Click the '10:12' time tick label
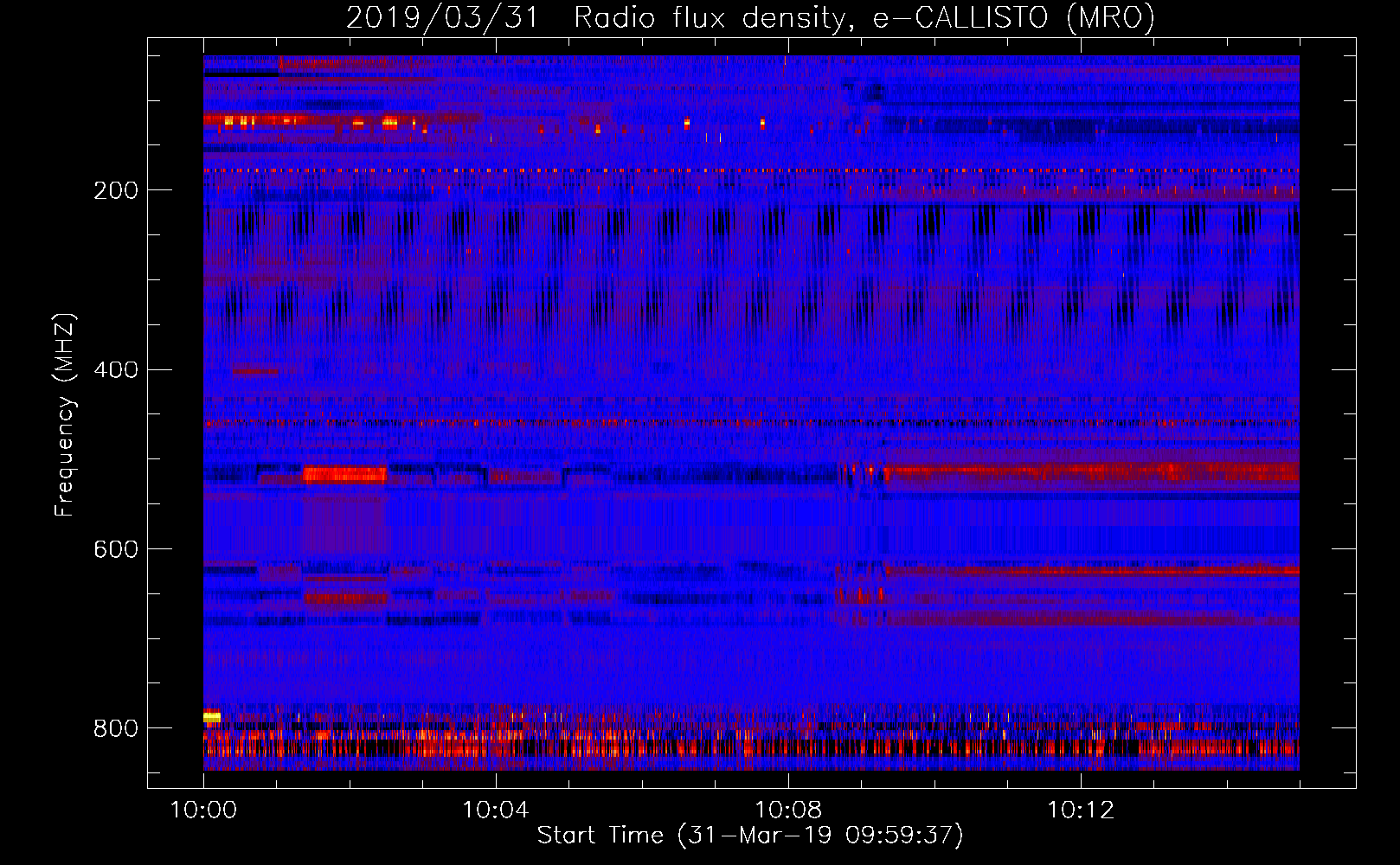The image size is (1400, 865). point(1081,811)
